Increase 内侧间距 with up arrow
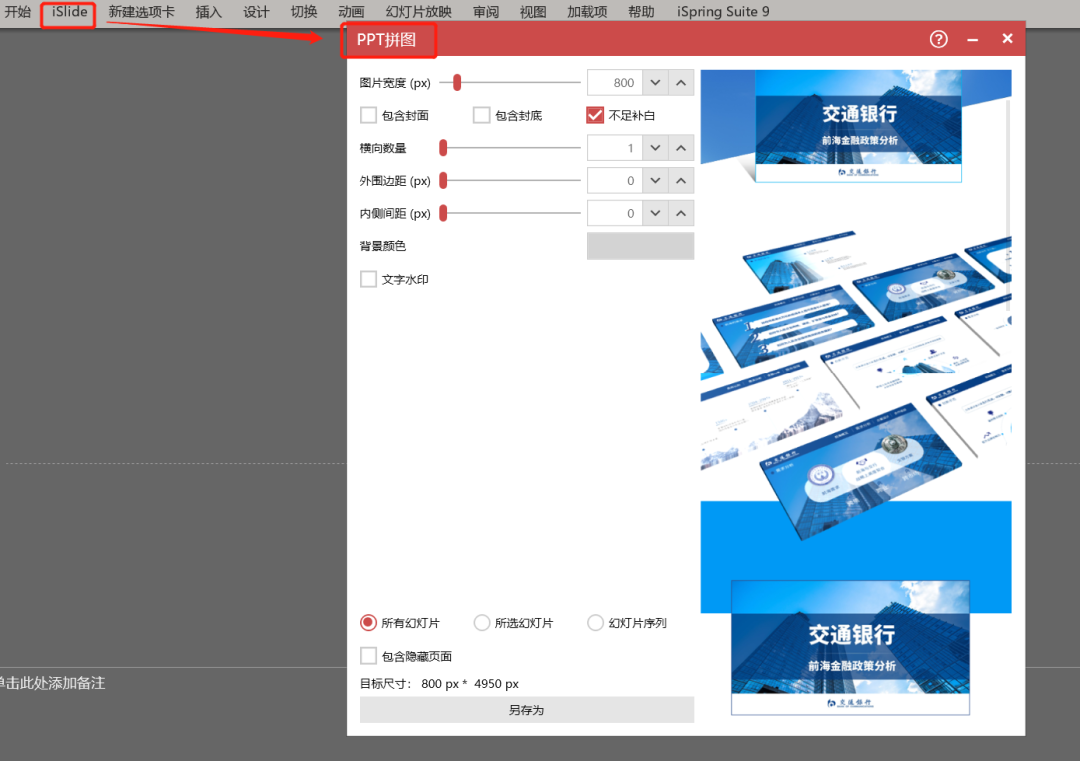1080x761 pixels. click(x=681, y=213)
